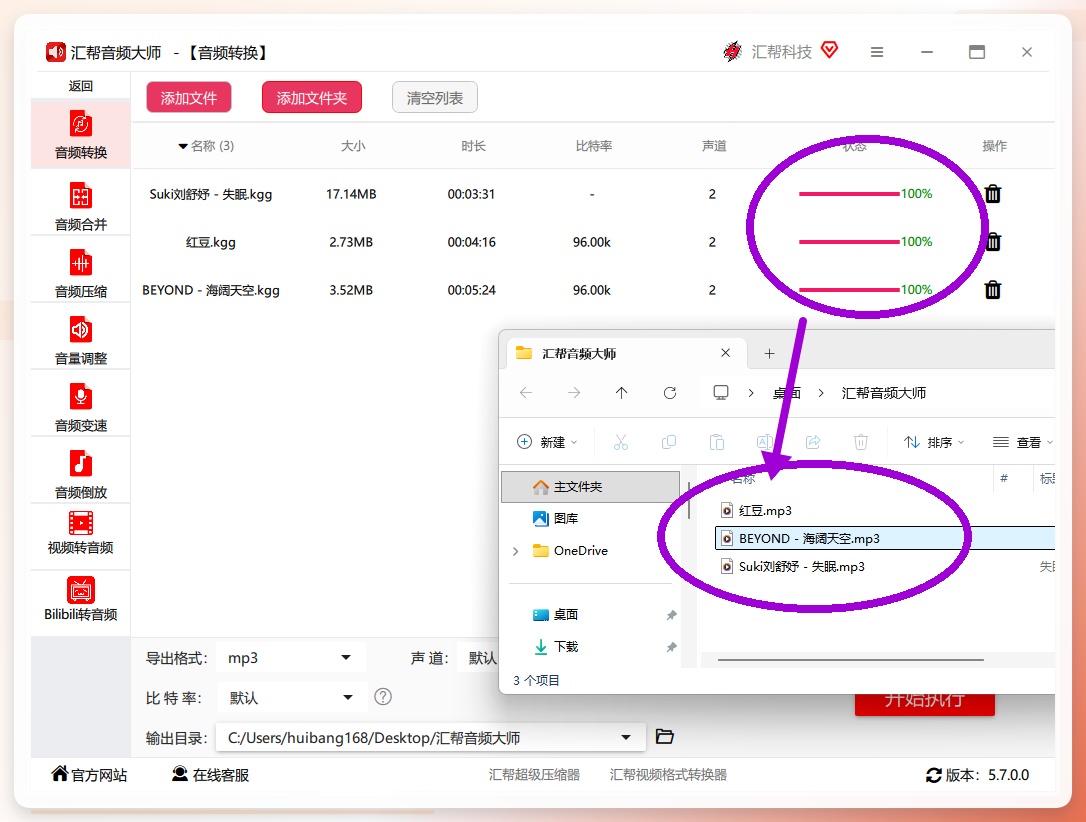Open the Bilibili转音频 tool

coord(80,600)
